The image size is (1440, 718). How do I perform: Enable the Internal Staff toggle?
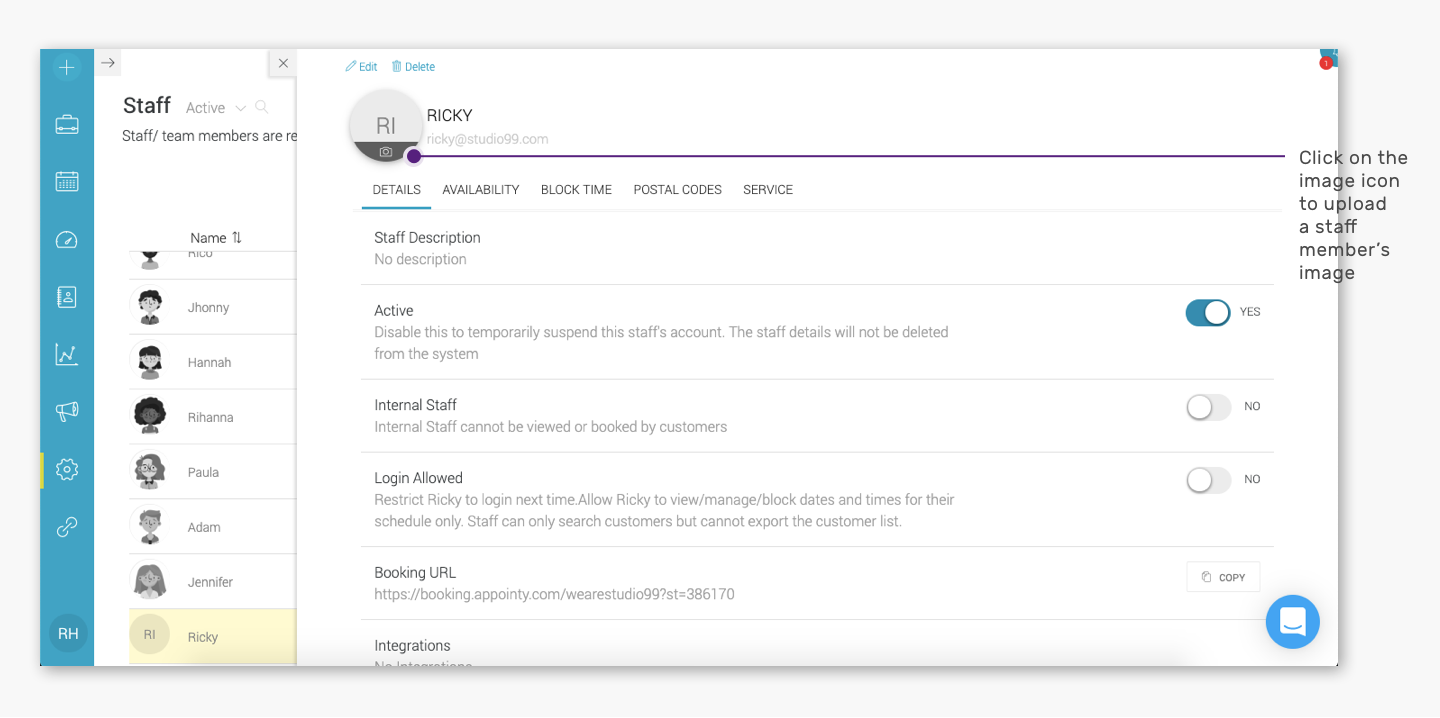[1208, 407]
